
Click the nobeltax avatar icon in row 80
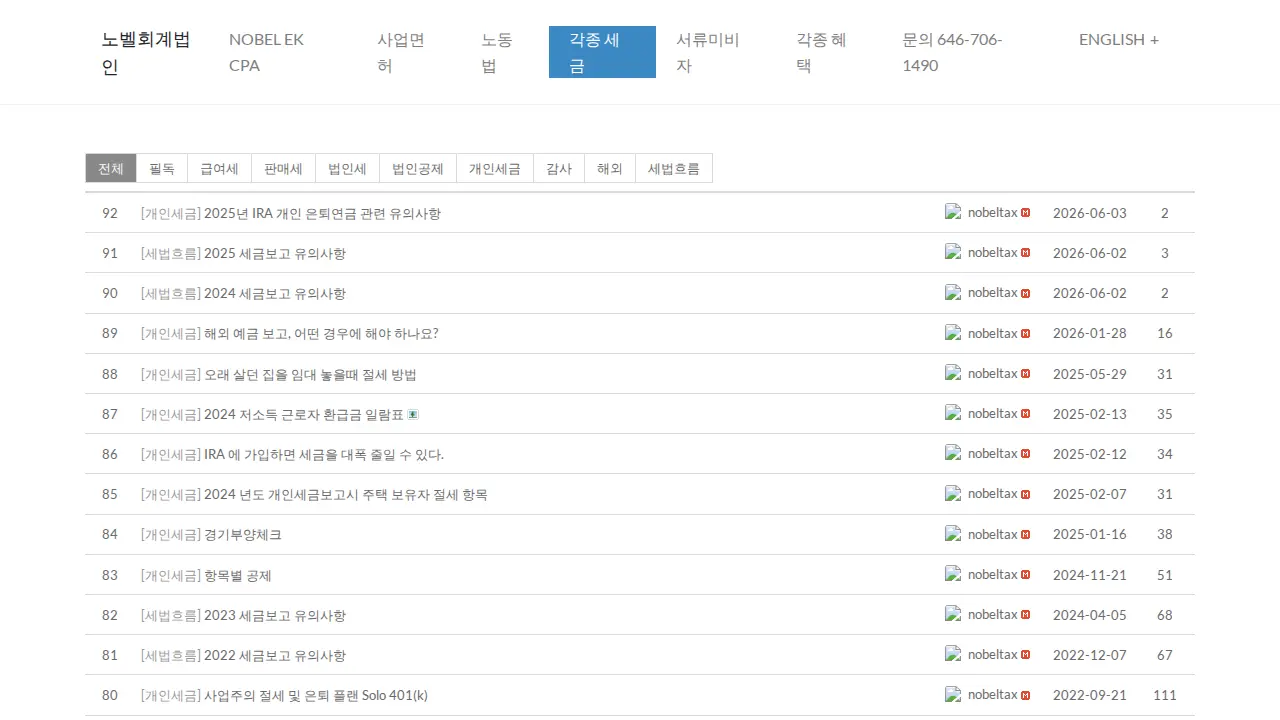(953, 694)
